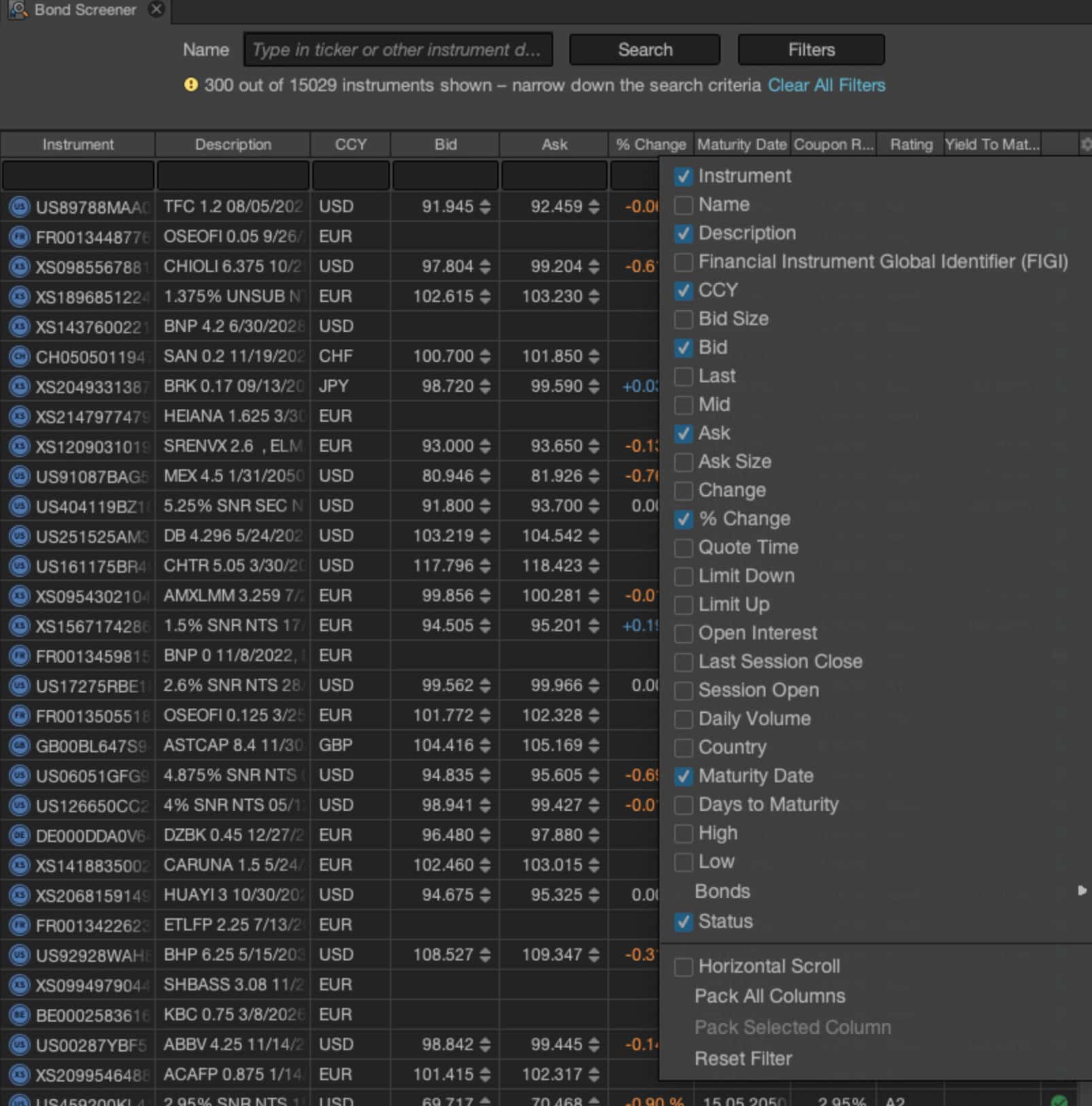Click the Name search input field

click(398, 50)
